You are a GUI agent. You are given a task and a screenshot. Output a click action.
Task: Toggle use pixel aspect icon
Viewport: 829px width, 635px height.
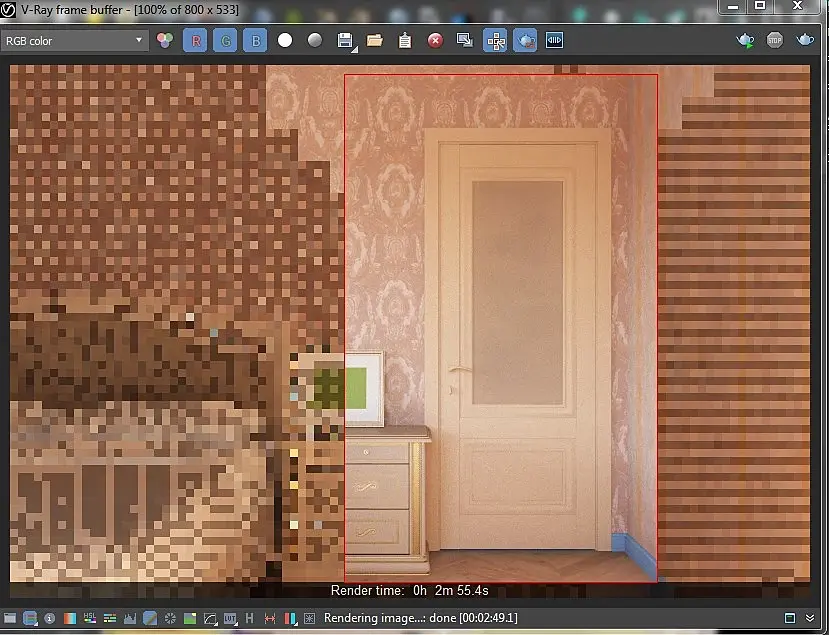pos(270,618)
